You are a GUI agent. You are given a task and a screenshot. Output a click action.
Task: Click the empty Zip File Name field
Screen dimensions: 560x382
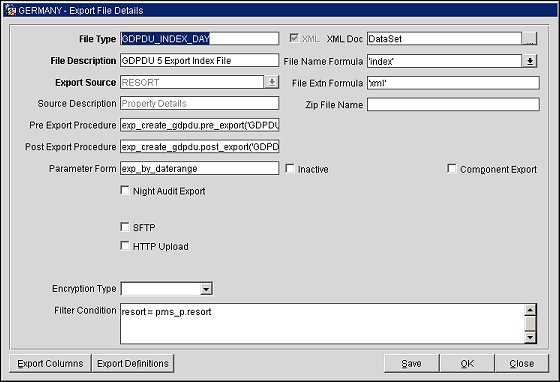pyautogui.click(x=453, y=105)
